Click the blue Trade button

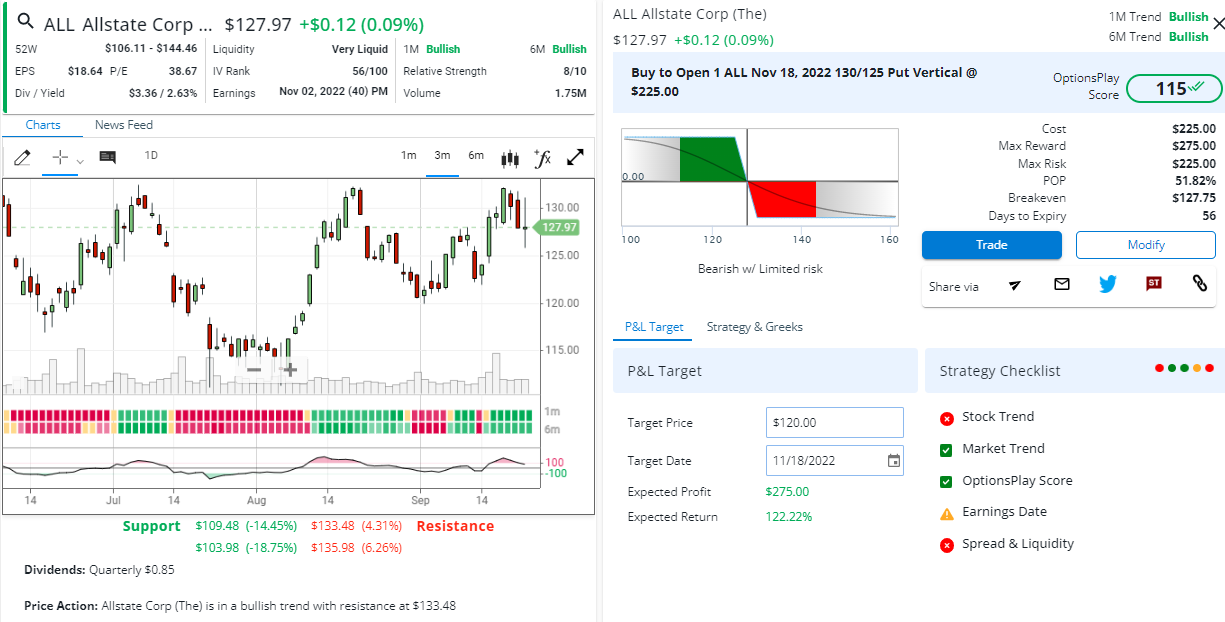coord(992,245)
